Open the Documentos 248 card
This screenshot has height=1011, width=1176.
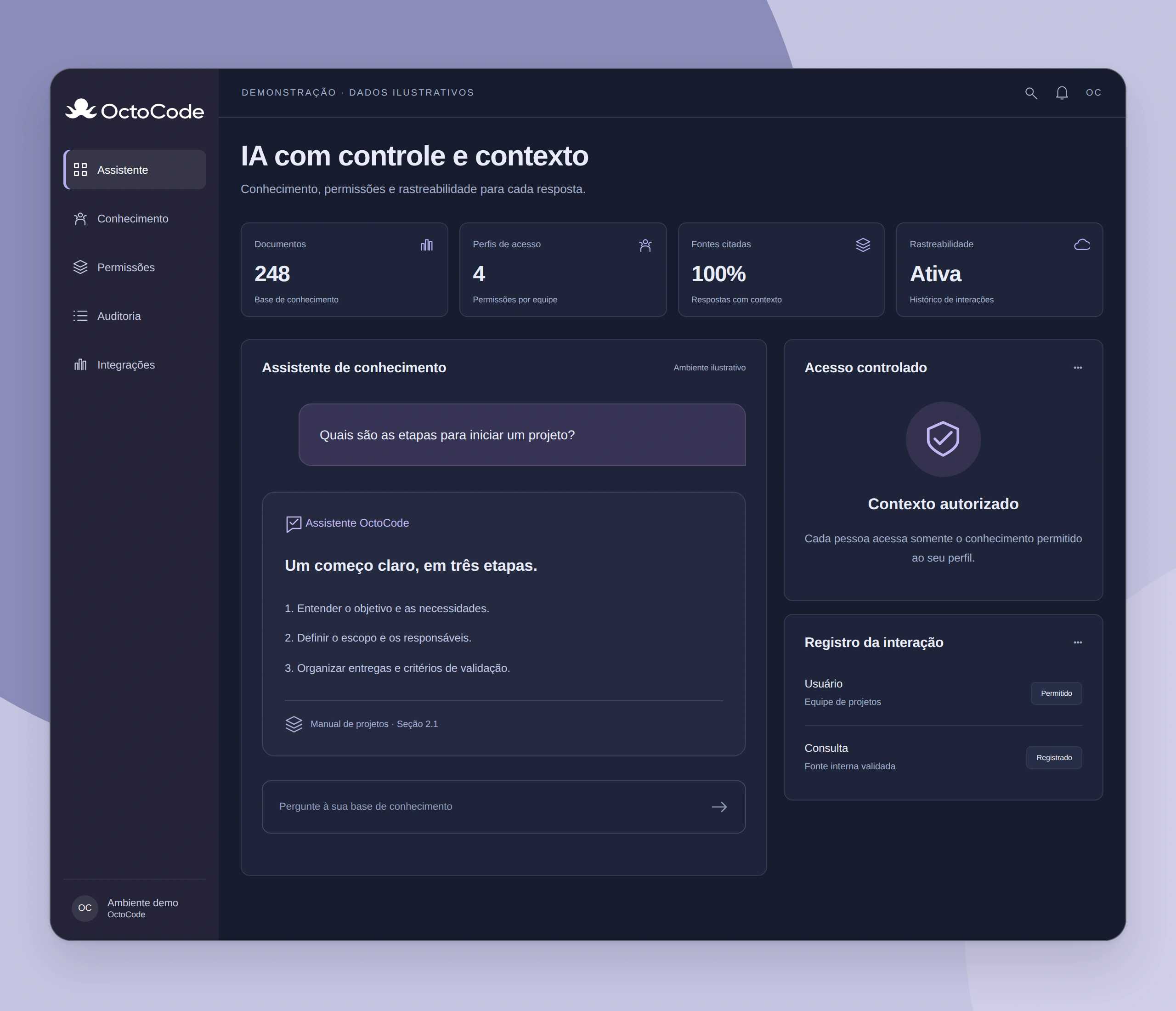(x=345, y=270)
